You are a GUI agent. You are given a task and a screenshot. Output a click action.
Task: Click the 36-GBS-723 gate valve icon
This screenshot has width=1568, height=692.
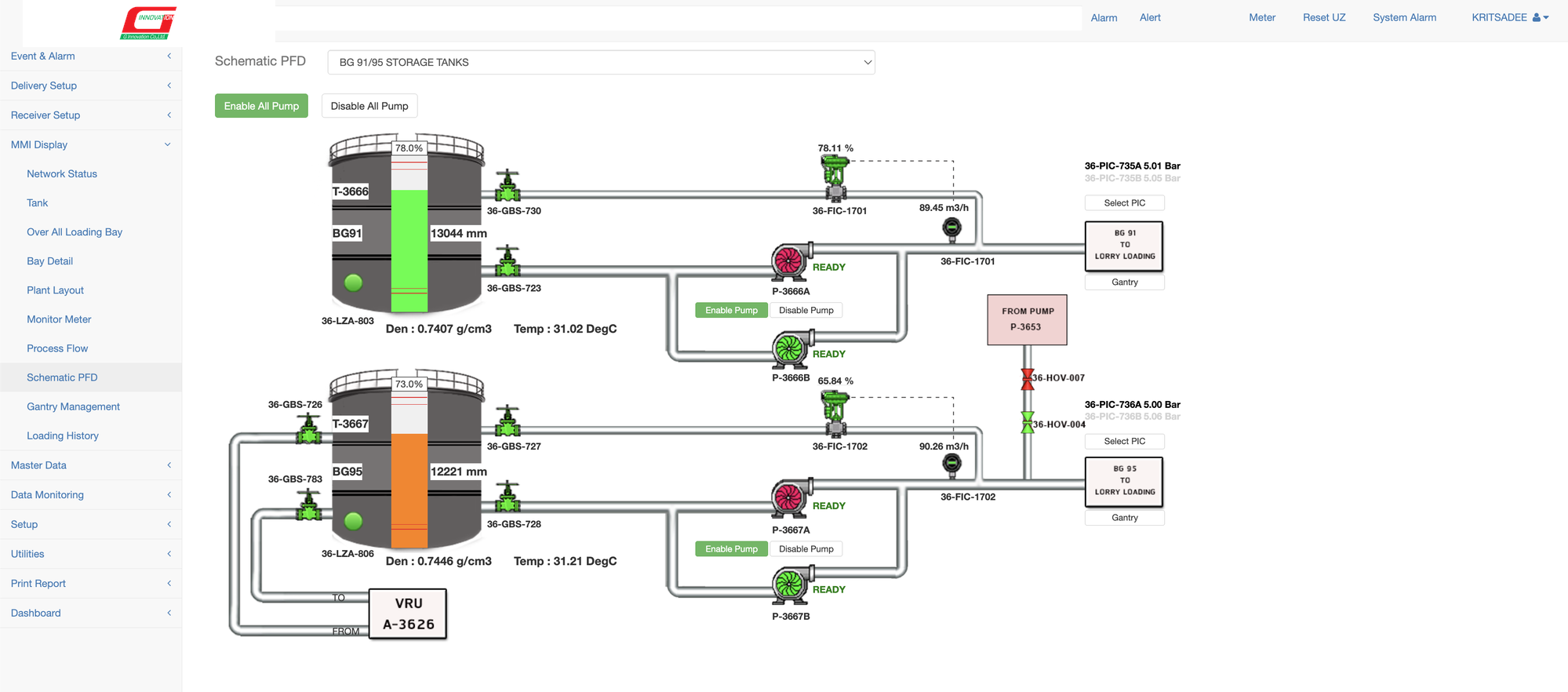pos(508,261)
